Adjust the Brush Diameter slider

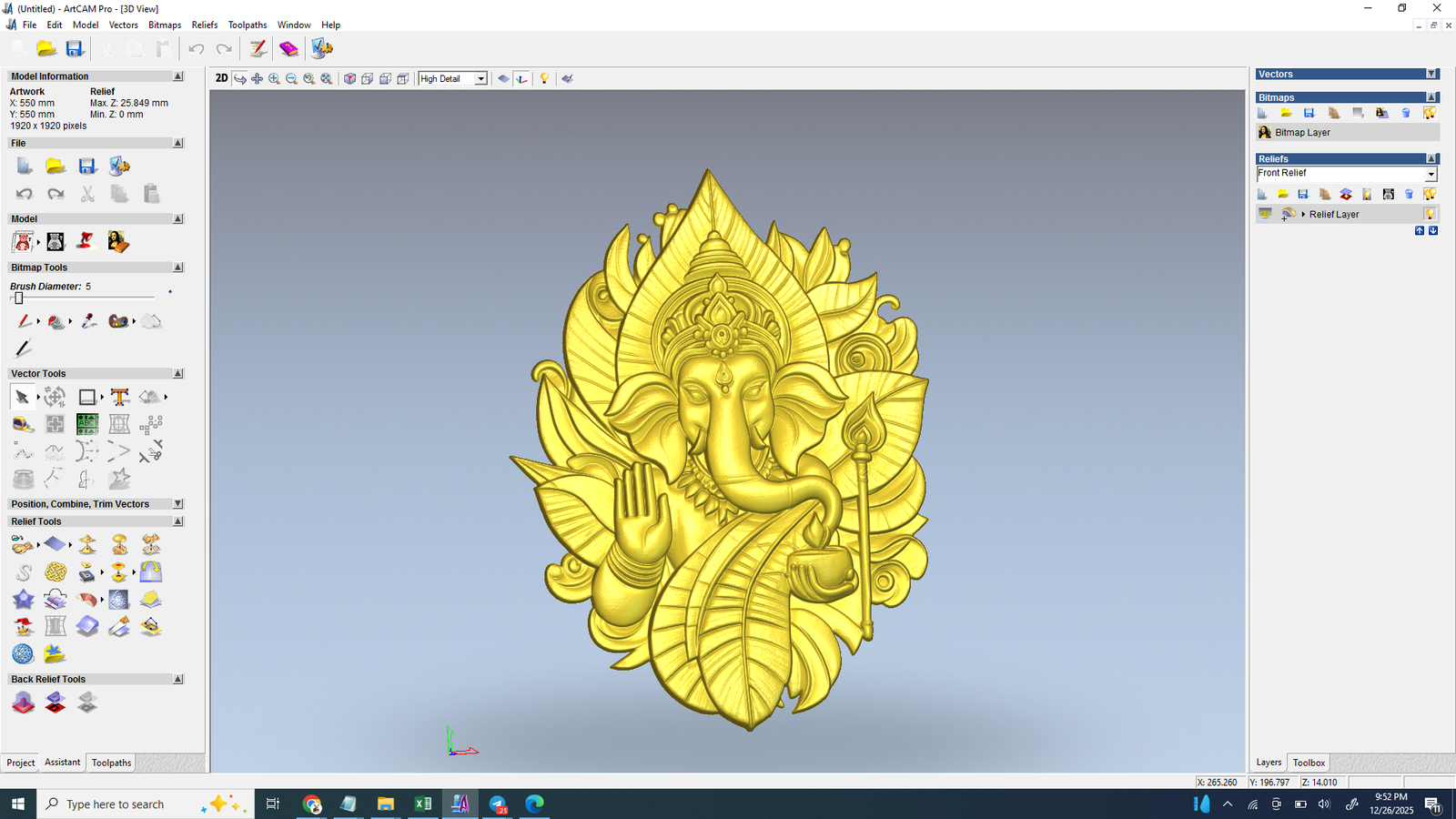19,298
